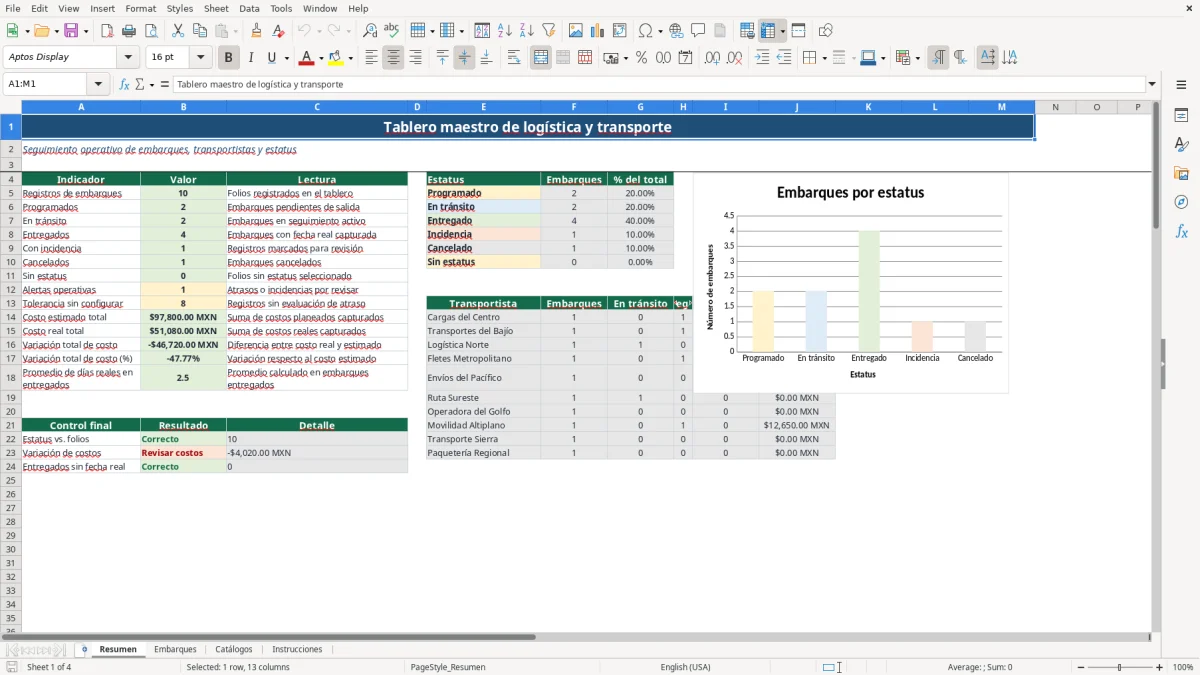Click the Print icon
The width and height of the screenshot is (1200, 675).
[129, 31]
